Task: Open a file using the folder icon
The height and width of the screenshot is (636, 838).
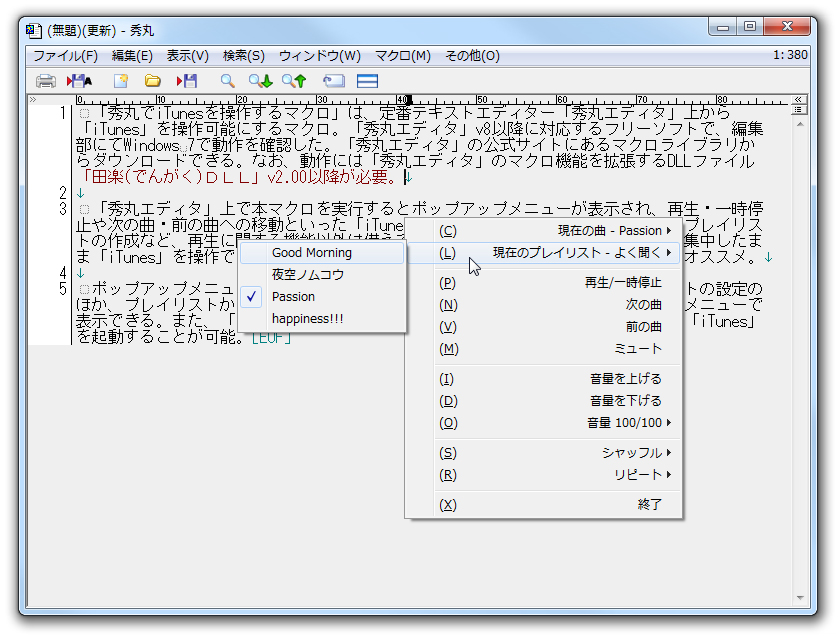Action: coord(153,81)
